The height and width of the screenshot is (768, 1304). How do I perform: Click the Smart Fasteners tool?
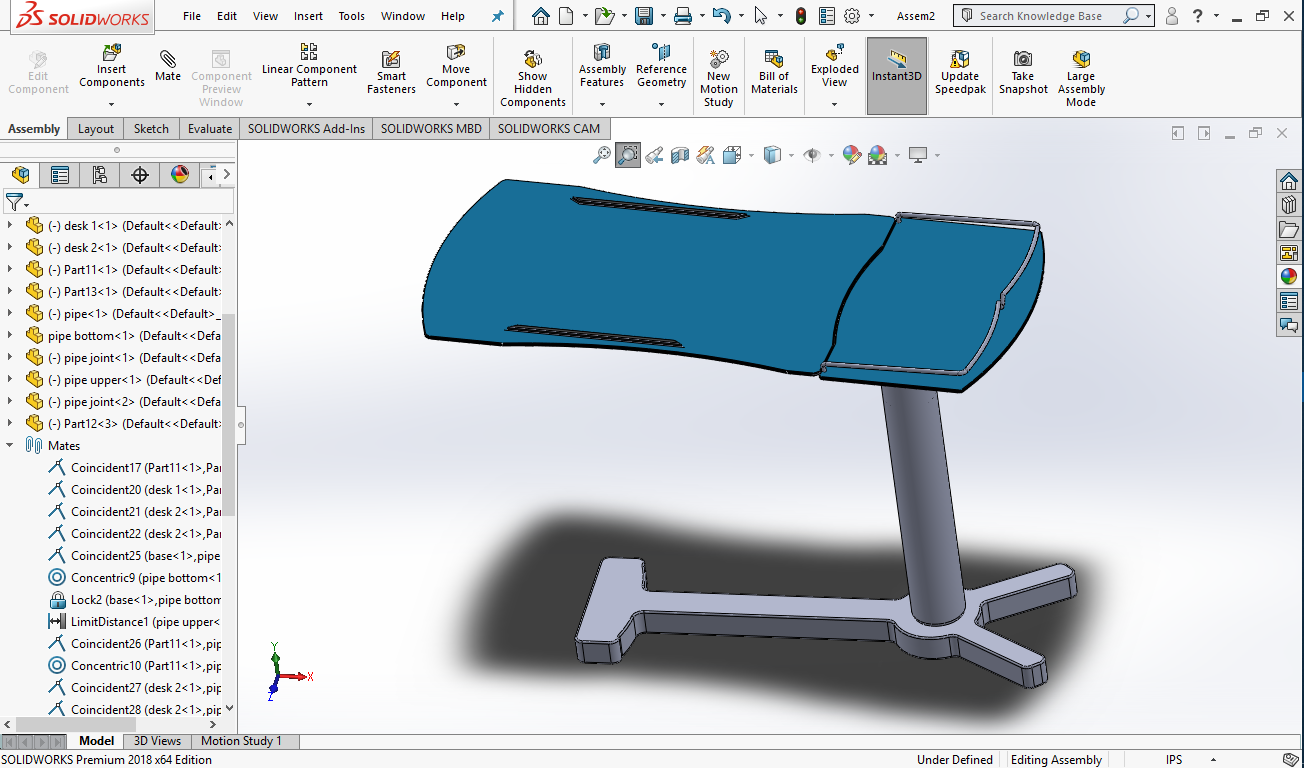click(x=391, y=73)
